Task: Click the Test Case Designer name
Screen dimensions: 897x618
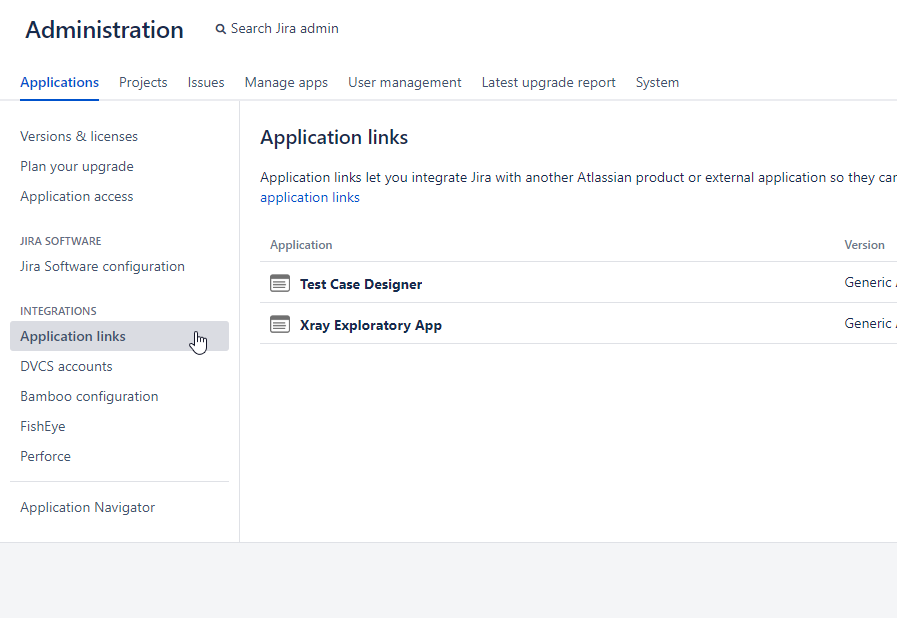Action: (x=361, y=284)
